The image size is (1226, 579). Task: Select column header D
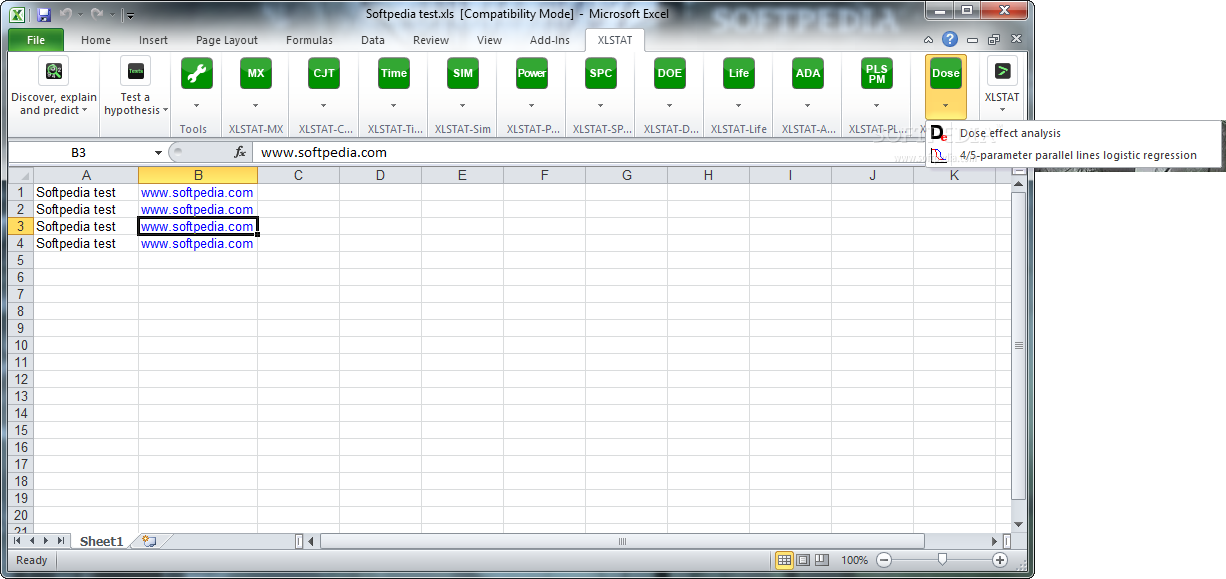[380, 176]
